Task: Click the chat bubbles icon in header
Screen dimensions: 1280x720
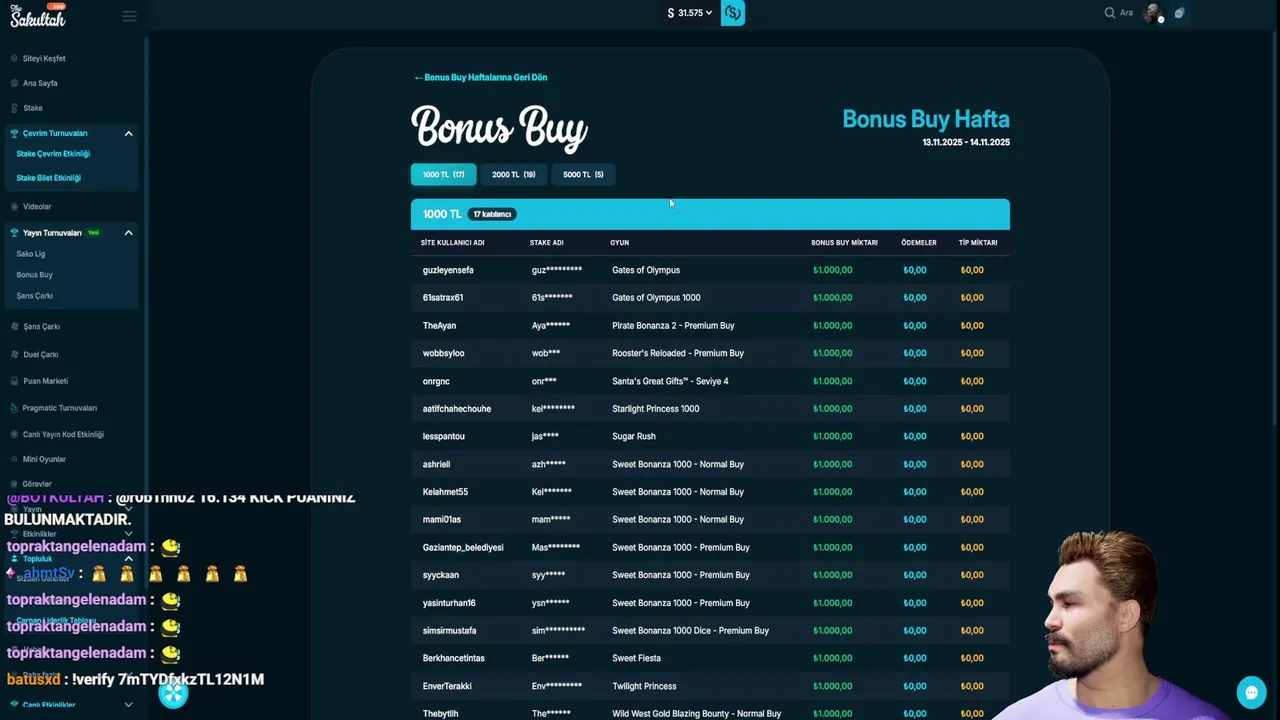Action: (x=1180, y=13)
